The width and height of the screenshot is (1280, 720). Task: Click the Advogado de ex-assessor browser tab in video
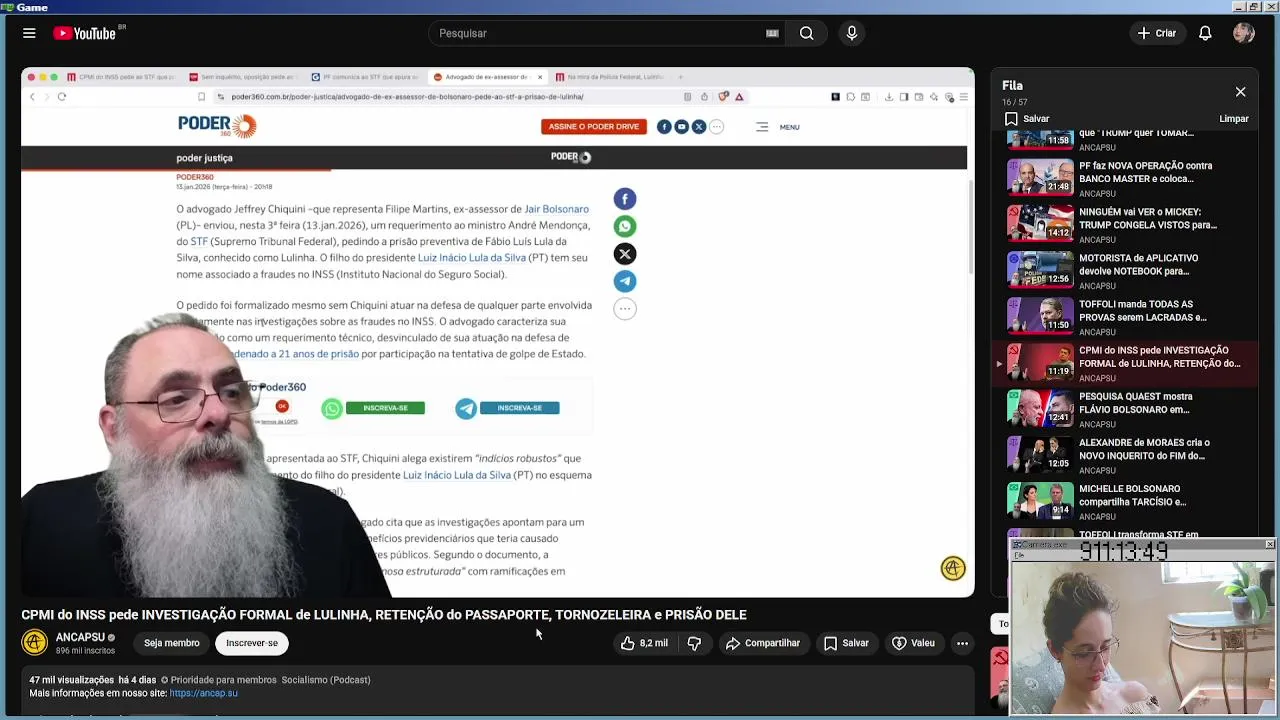487,77
